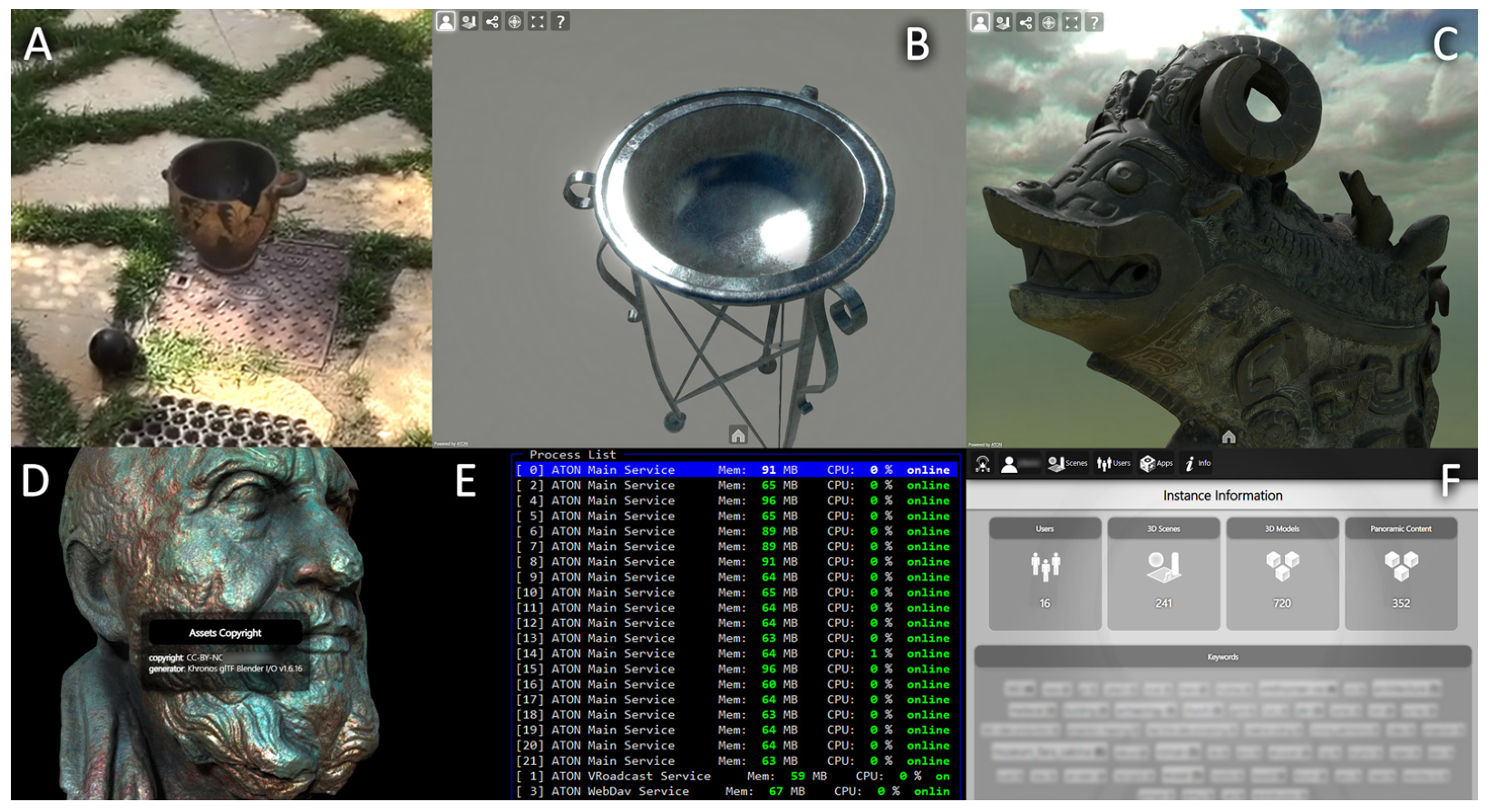The height and width of the screenshot is (812, 1497).
Task: Select process 14 ATON Main Service row
Action: click(735, 653)
